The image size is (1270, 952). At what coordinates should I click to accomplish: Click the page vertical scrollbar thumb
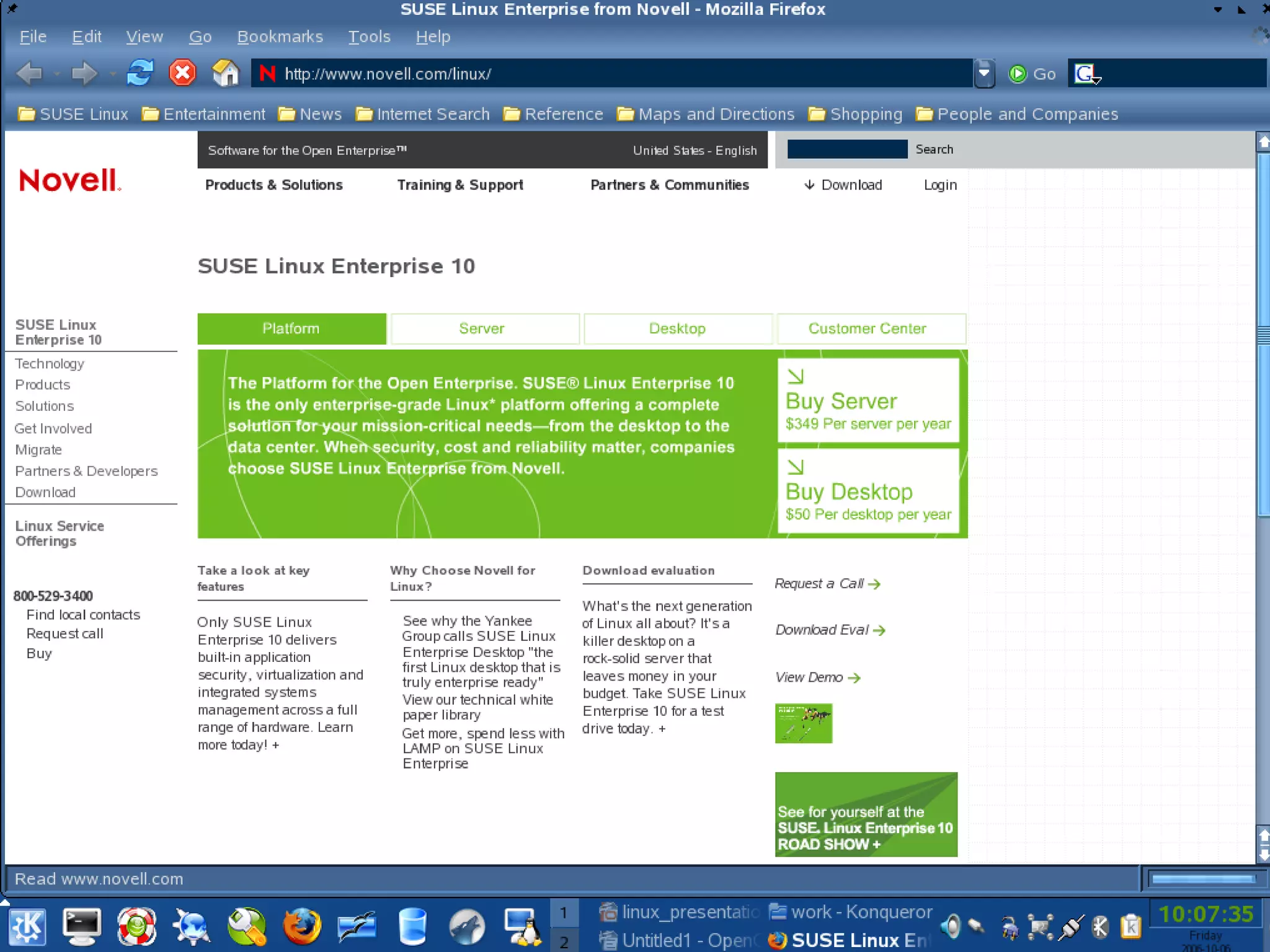tap(1263, 335)
